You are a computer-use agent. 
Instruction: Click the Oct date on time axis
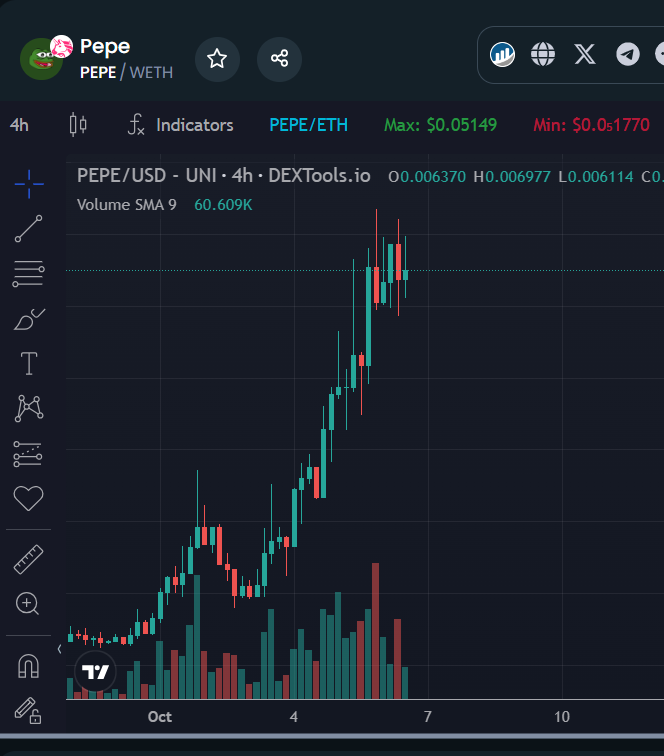(160, 717)
